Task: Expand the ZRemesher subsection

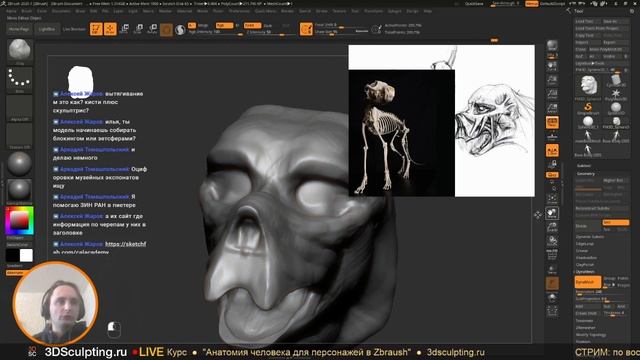Action: (585, 328)
